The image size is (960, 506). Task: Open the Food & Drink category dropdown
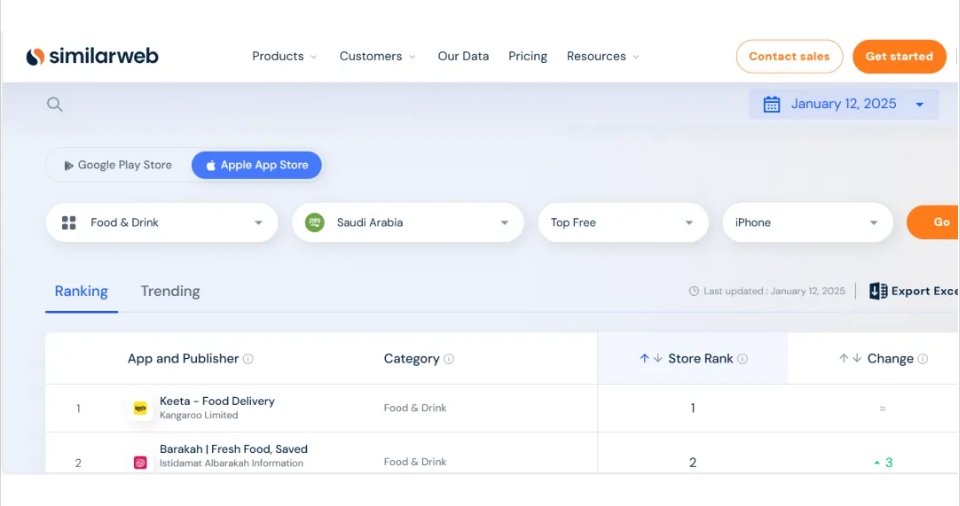[x=162, y=222]
